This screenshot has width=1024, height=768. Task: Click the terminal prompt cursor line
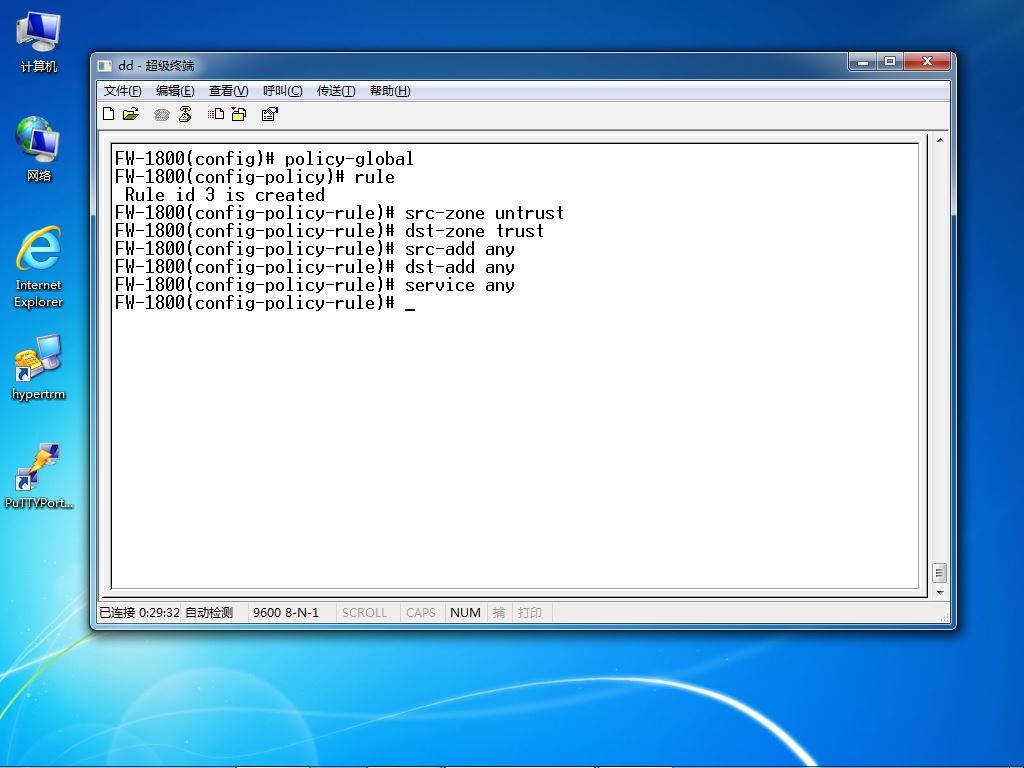264,303
